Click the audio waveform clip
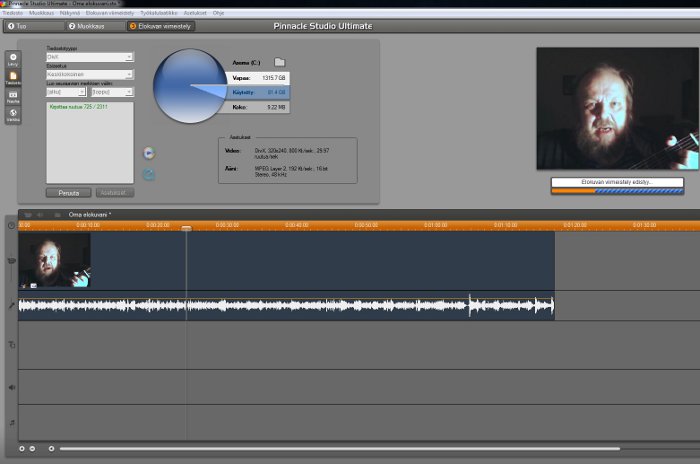Screen dimensions: 700x464 pyautogui.click(x=286, y=305)
